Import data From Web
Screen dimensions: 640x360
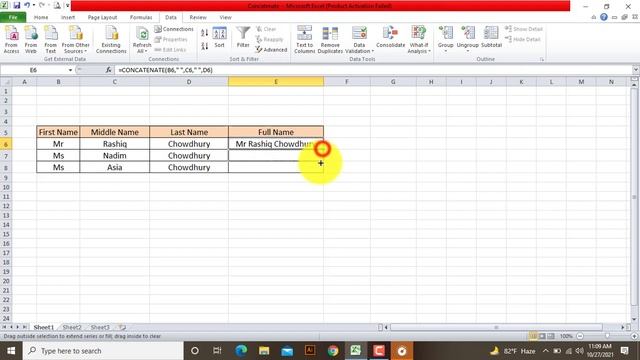point(31,39)
